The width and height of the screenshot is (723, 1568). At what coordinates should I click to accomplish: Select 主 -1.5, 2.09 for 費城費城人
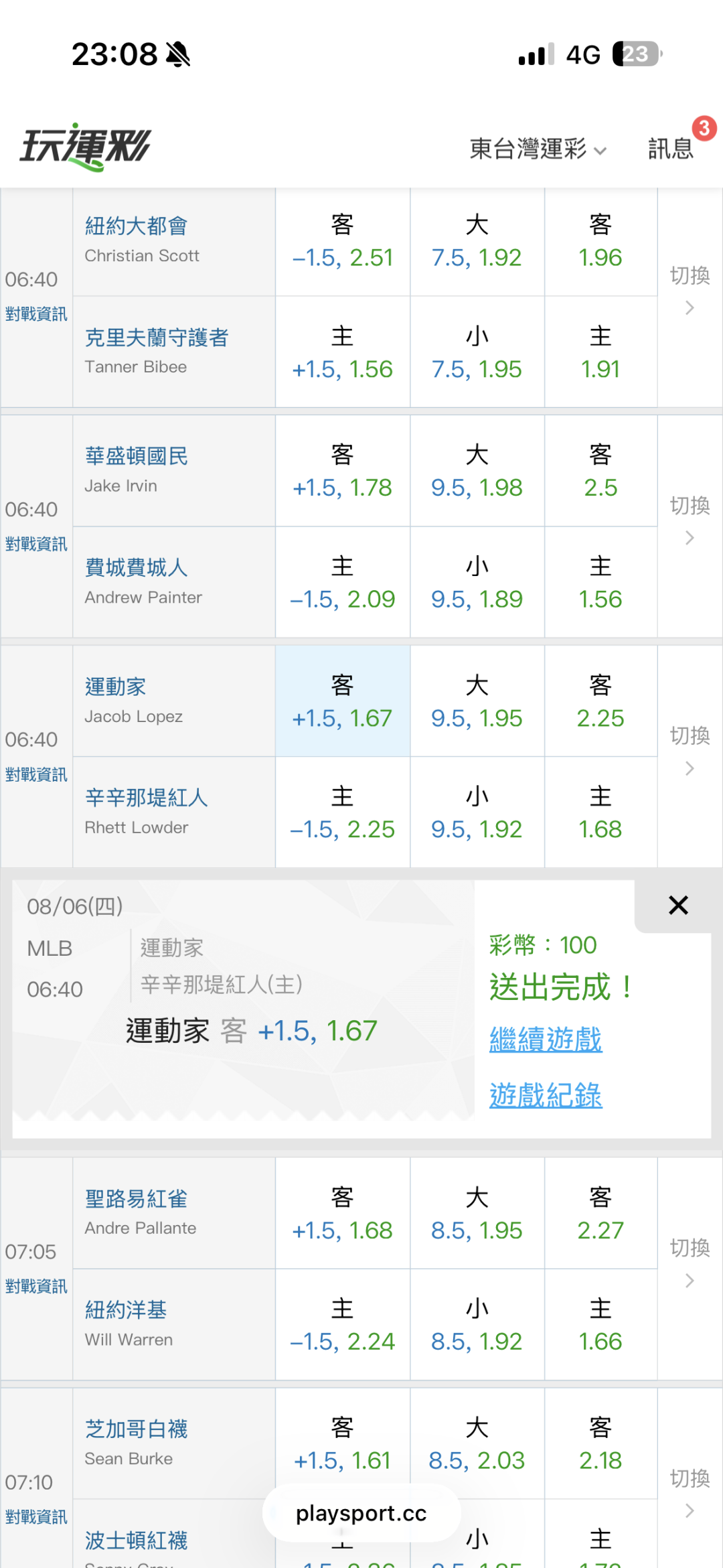(x=343, y=583)
